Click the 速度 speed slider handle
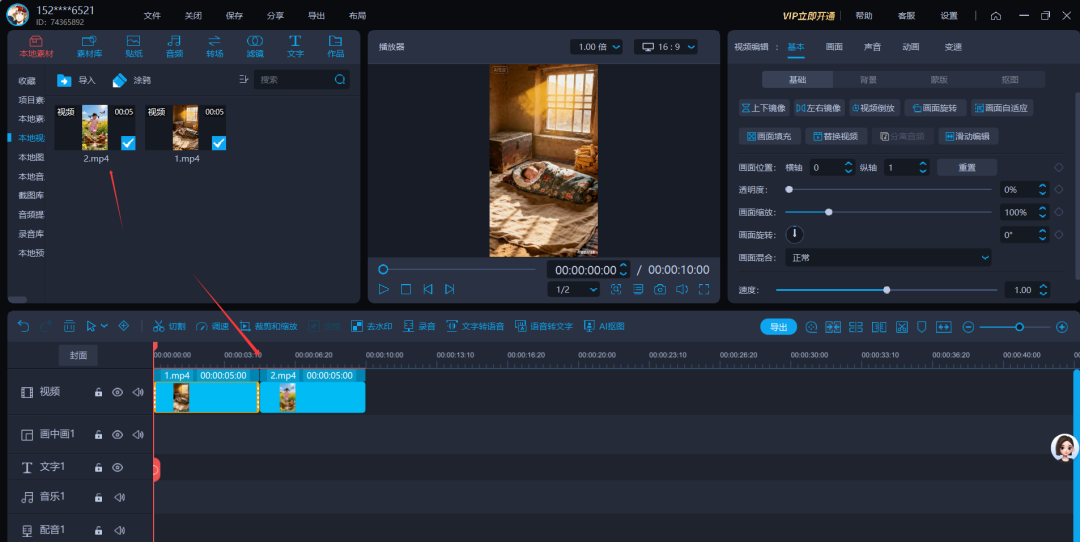The width and height of the screenshot is (1080, 542). (886, 290)
